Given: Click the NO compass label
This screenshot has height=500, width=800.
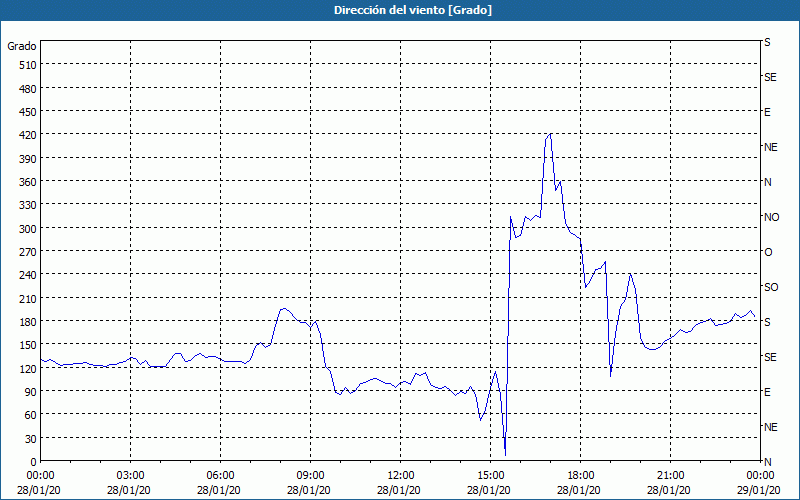Looking at the screenshot, I should coord(771,217).
